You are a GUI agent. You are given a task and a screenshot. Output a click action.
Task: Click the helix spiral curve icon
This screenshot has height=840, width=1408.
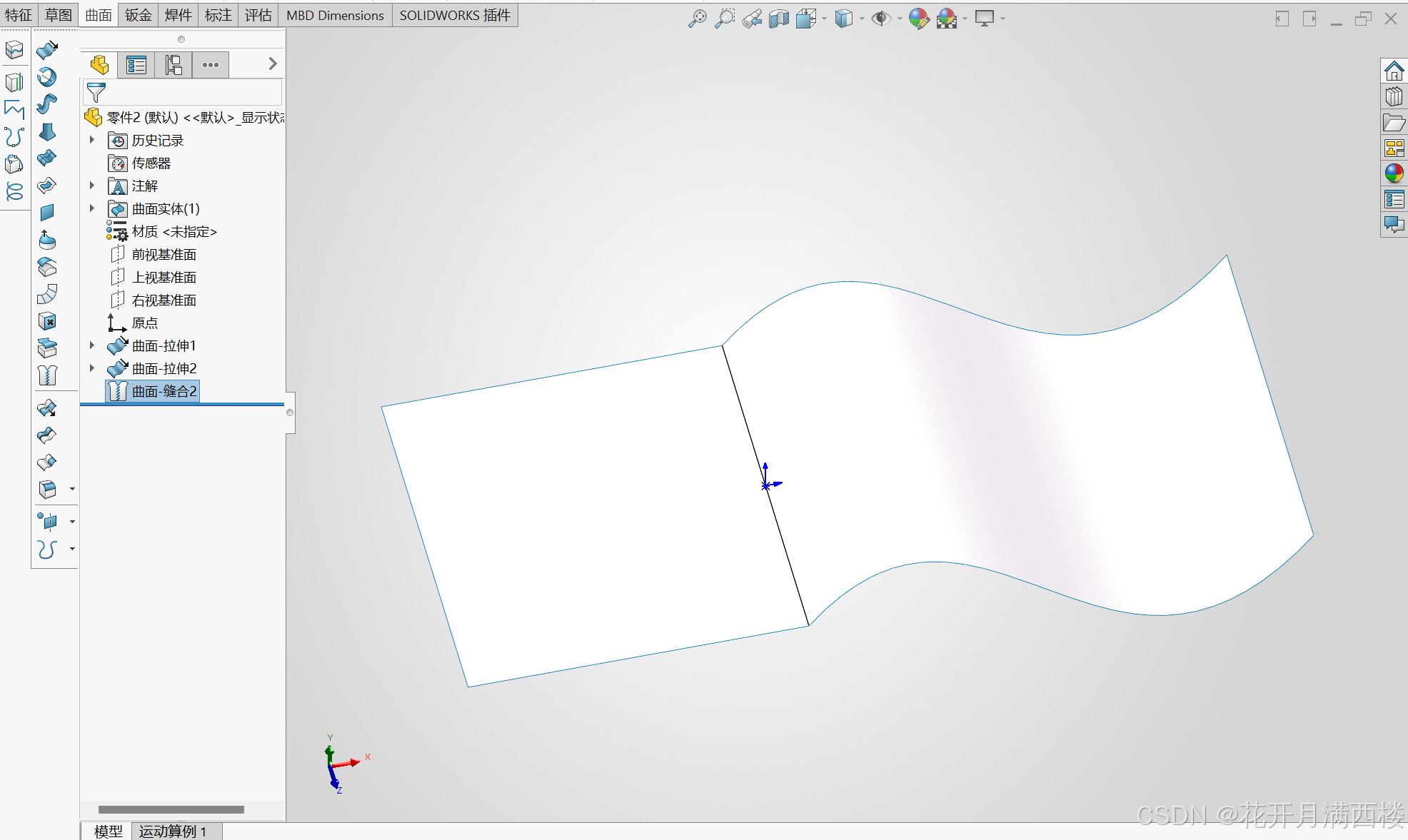14,191
